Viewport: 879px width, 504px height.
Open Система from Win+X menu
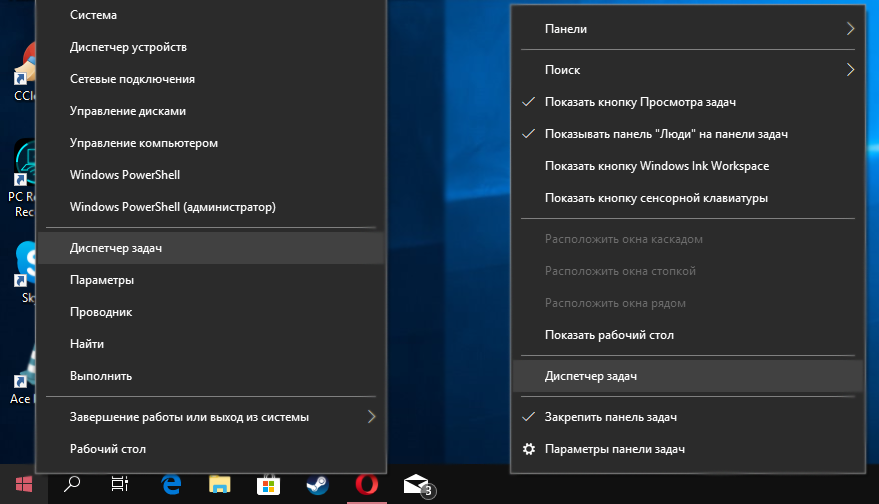click(x=211, y=15)
